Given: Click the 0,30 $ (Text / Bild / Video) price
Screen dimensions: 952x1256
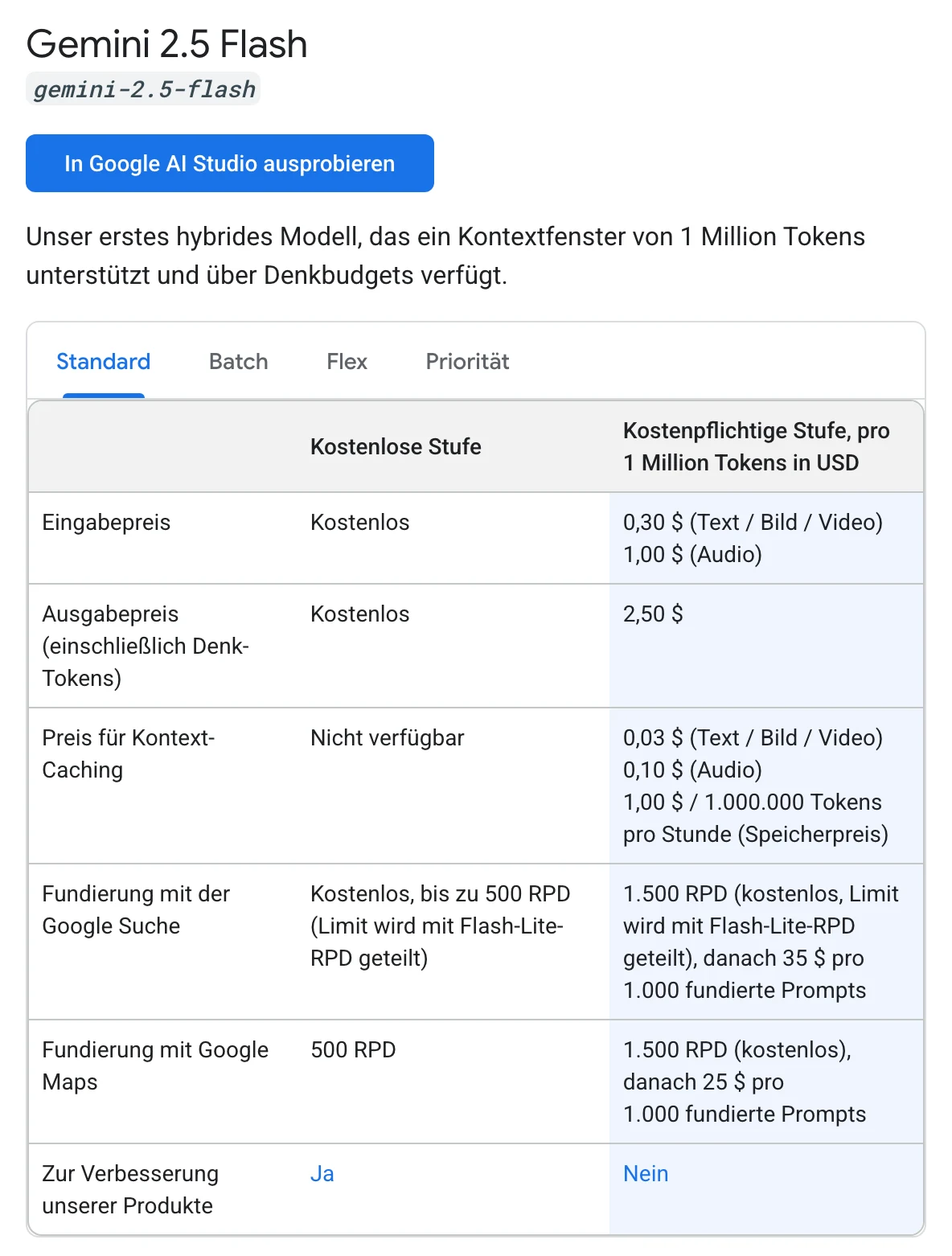Looking at the screenshot, I should point(753,523).
